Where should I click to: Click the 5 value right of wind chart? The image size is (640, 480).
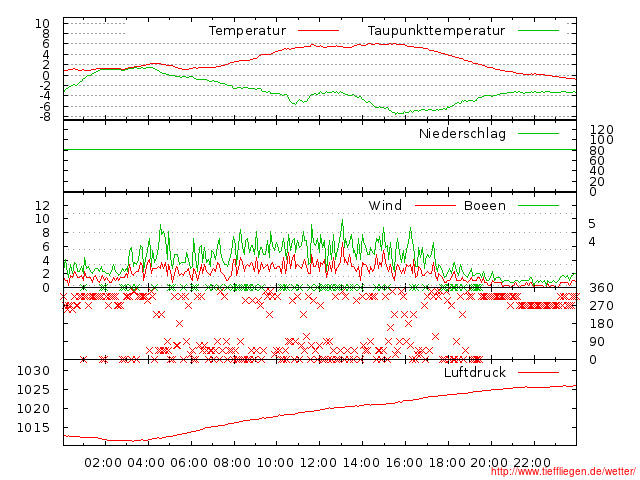click(592, 224)
